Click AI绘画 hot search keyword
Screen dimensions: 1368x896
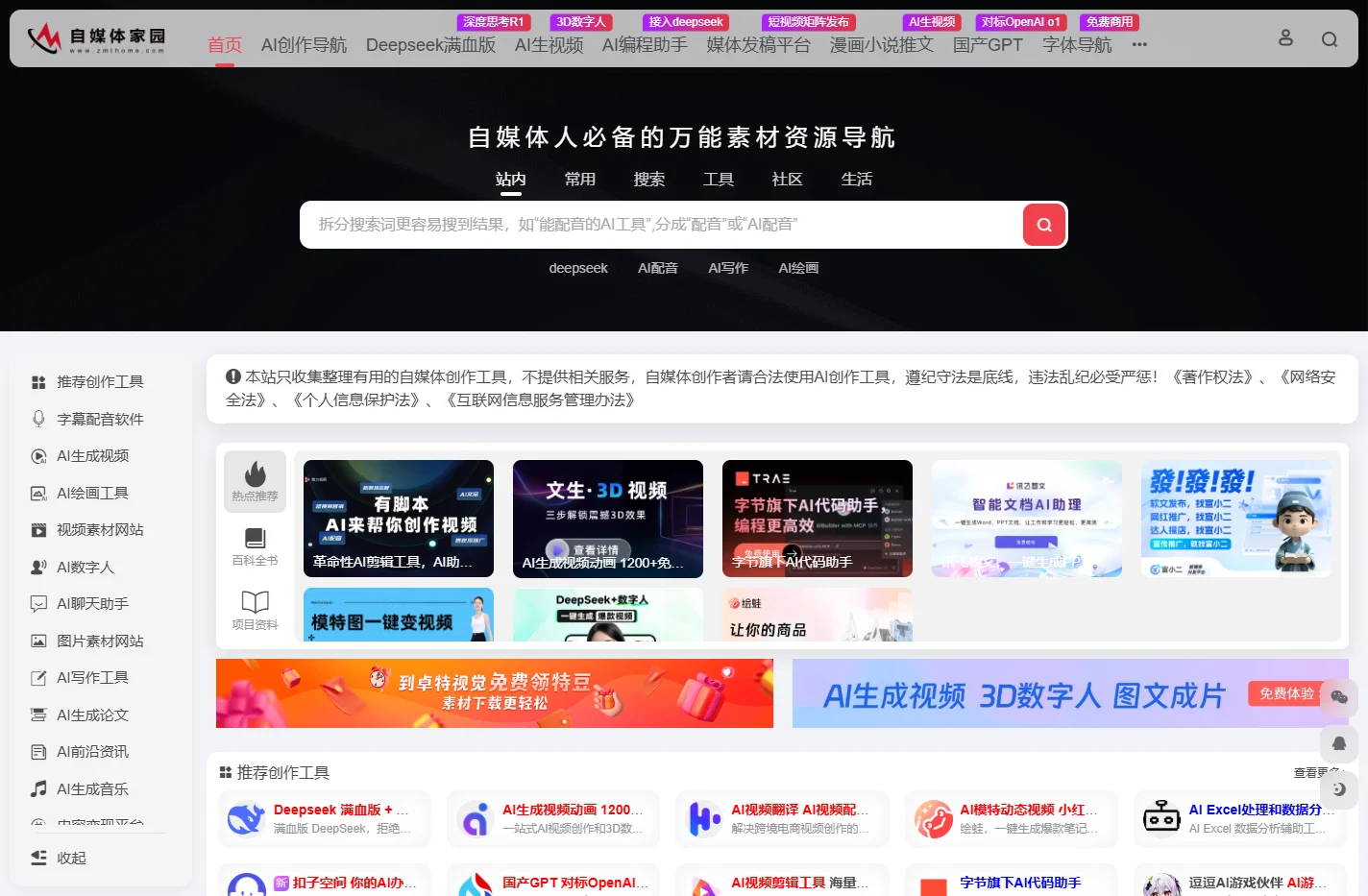pyautogui.click(x=798, y=268)
